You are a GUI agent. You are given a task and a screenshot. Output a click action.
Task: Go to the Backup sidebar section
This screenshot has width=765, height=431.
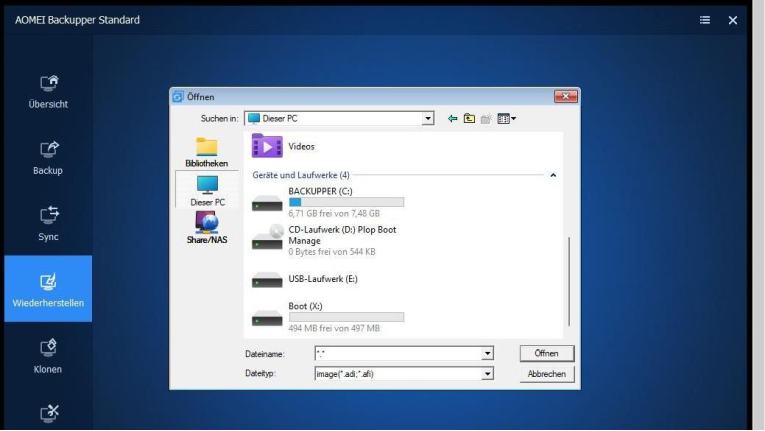(x=48, y=158)
